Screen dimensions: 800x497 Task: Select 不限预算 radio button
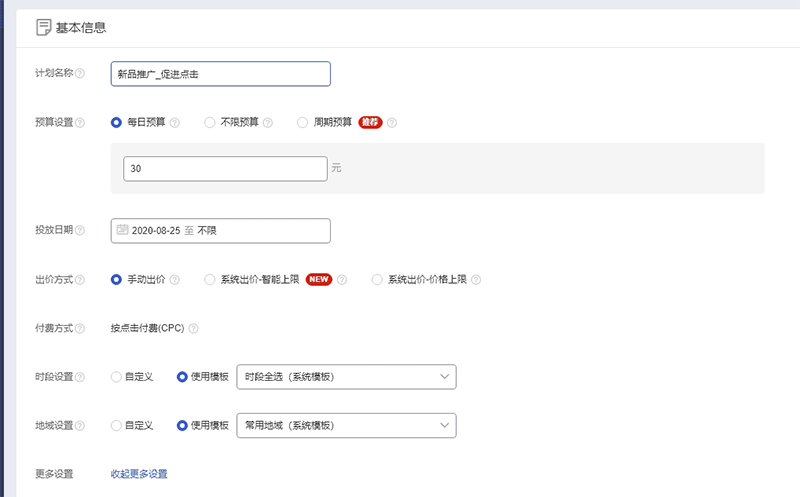[x=209, y=123]
